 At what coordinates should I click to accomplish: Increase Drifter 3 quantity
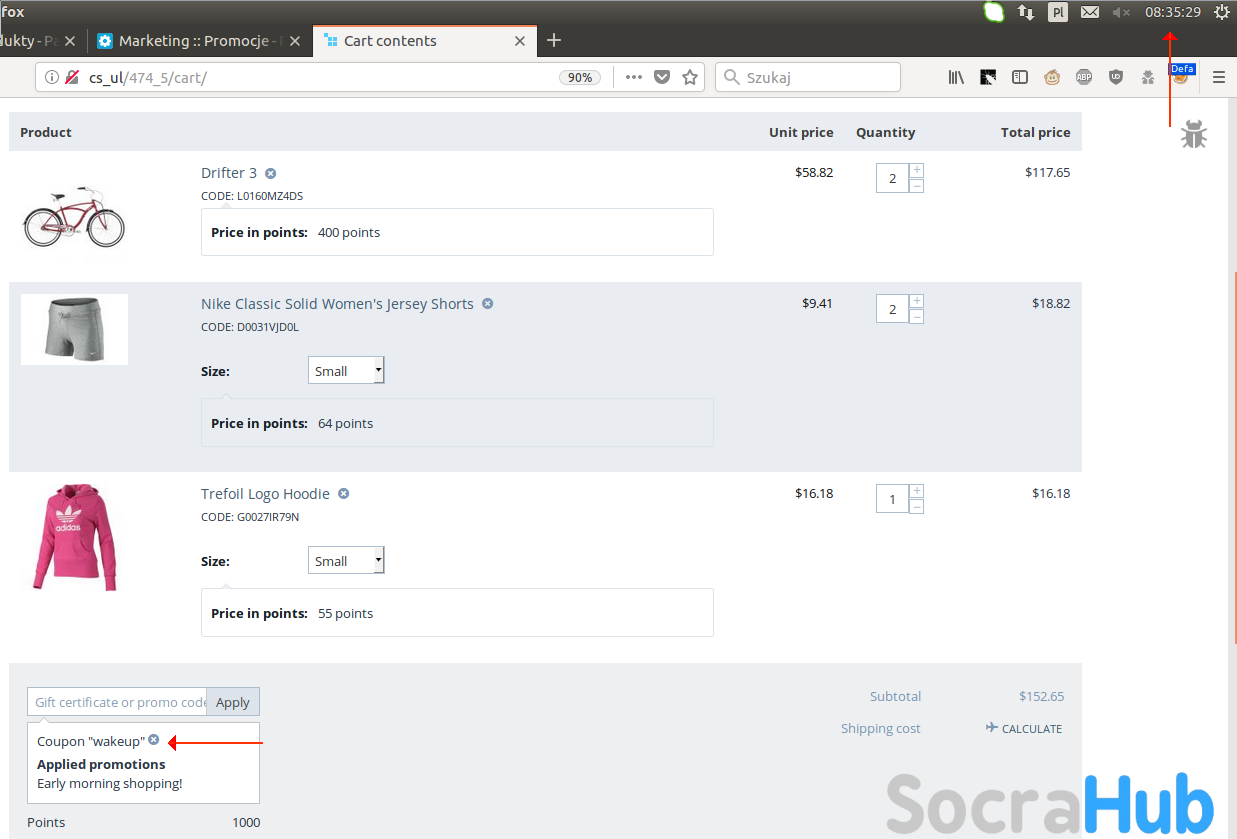pyautogui.click(x=917, y=170)
